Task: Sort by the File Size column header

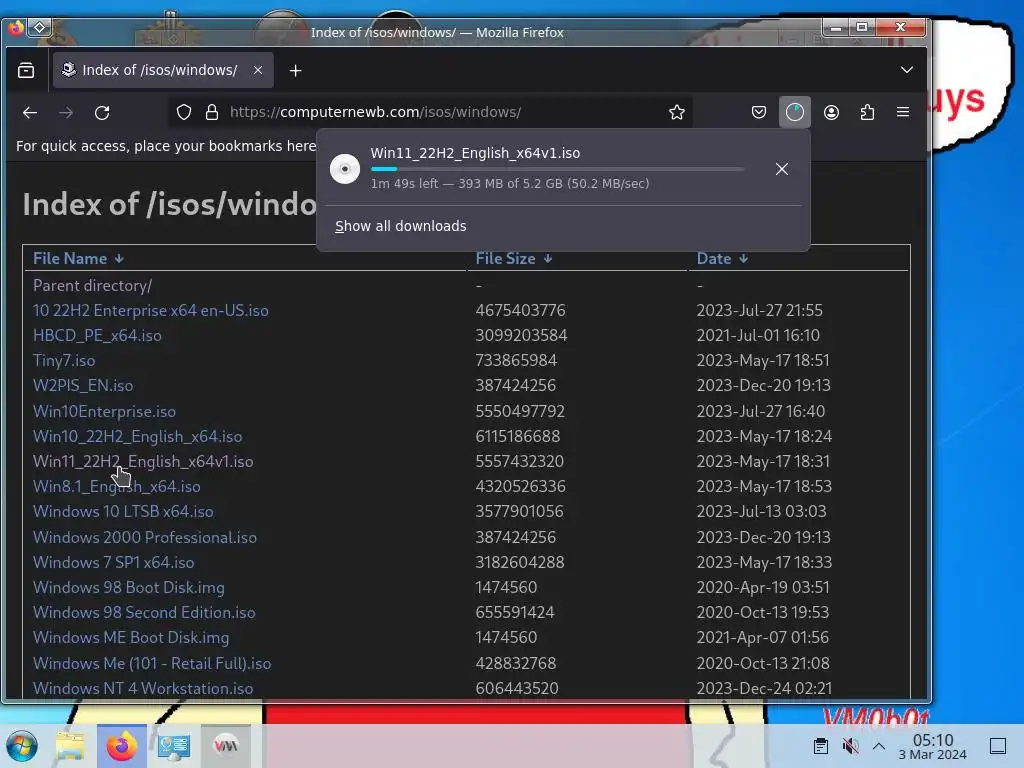Action: pos(514,259)
